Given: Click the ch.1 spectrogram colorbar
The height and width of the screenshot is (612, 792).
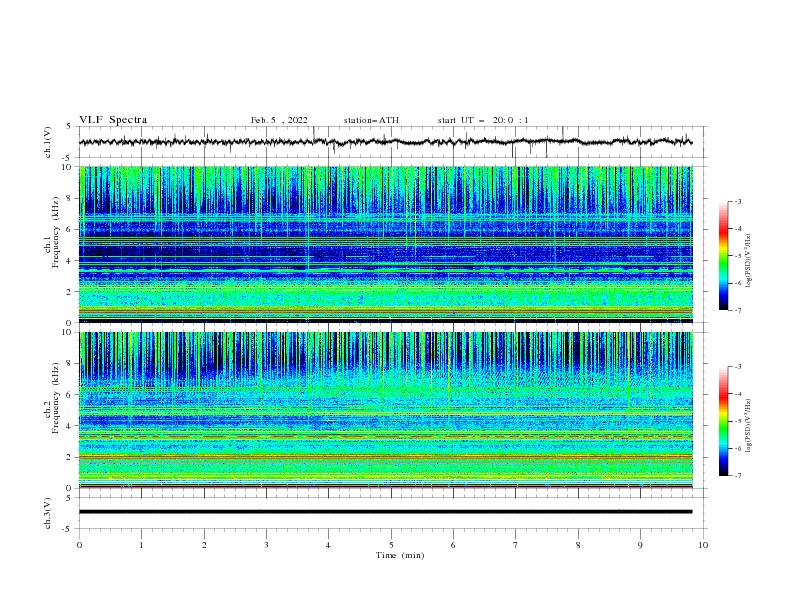Looking at the screenshot, I should [x=723, y=256].
